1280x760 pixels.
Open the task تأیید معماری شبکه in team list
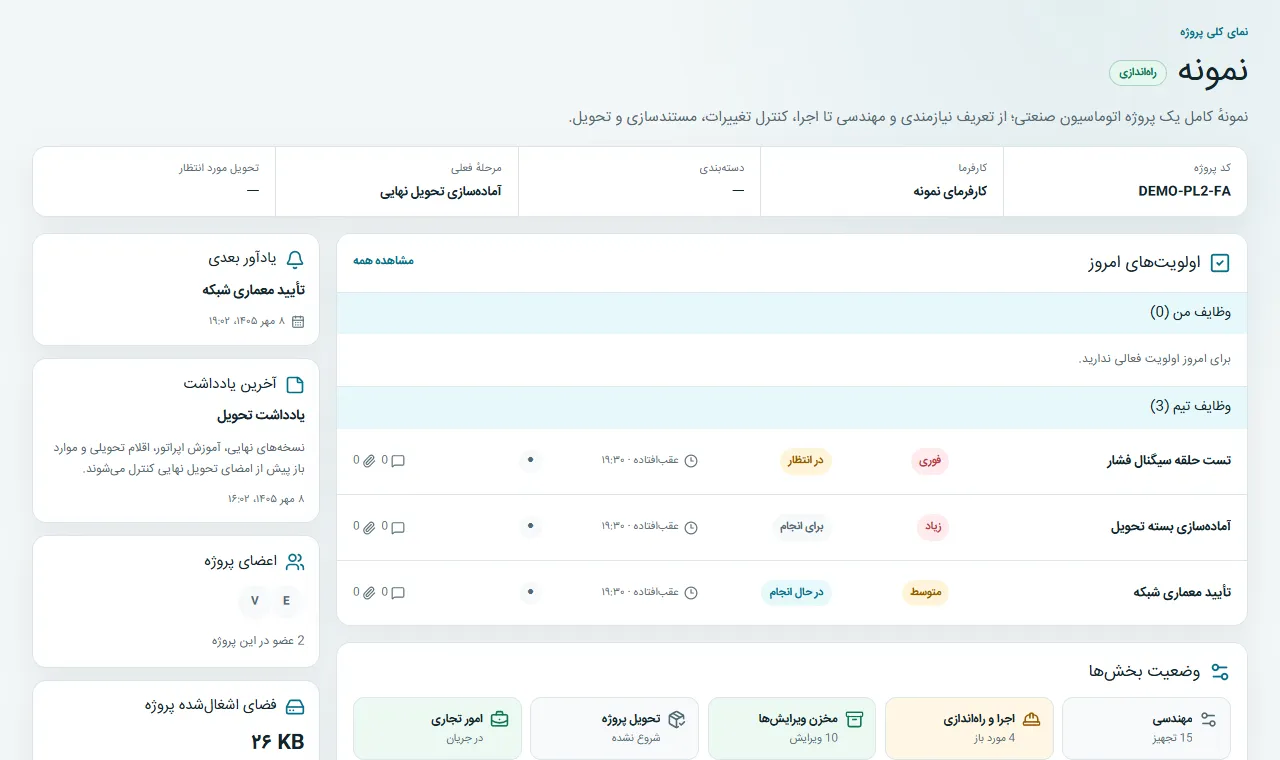click(1182, 592)
